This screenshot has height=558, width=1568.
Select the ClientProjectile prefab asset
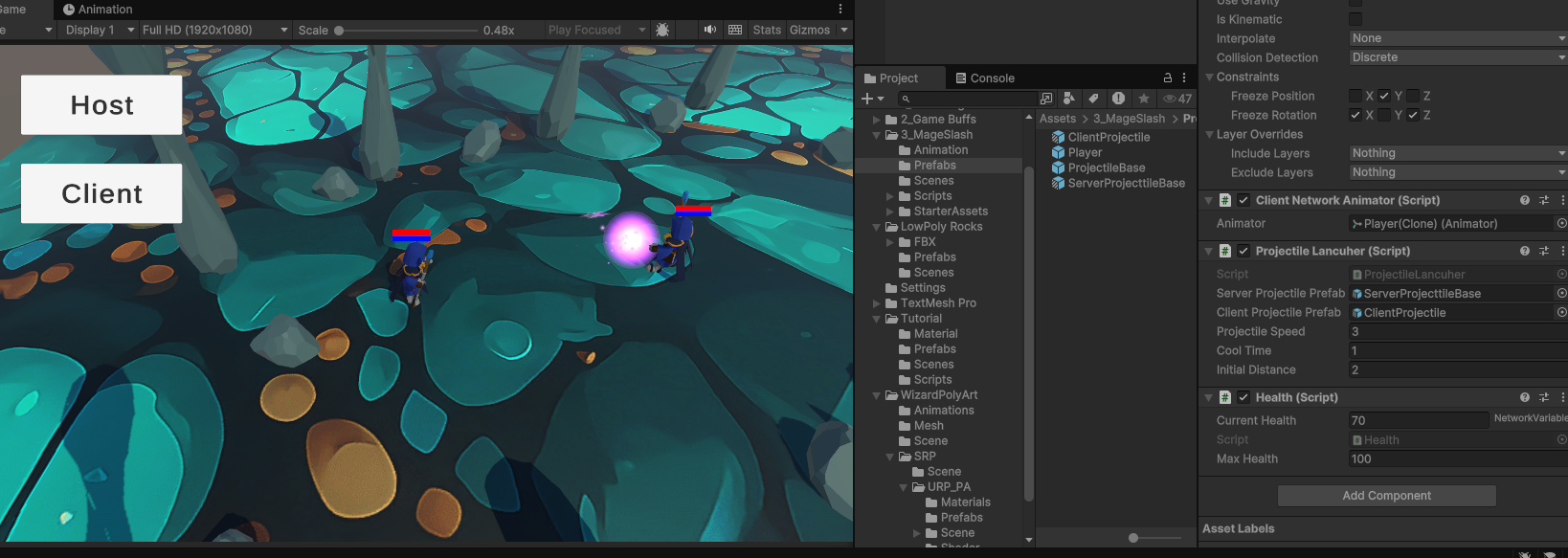pos(1101,137)
